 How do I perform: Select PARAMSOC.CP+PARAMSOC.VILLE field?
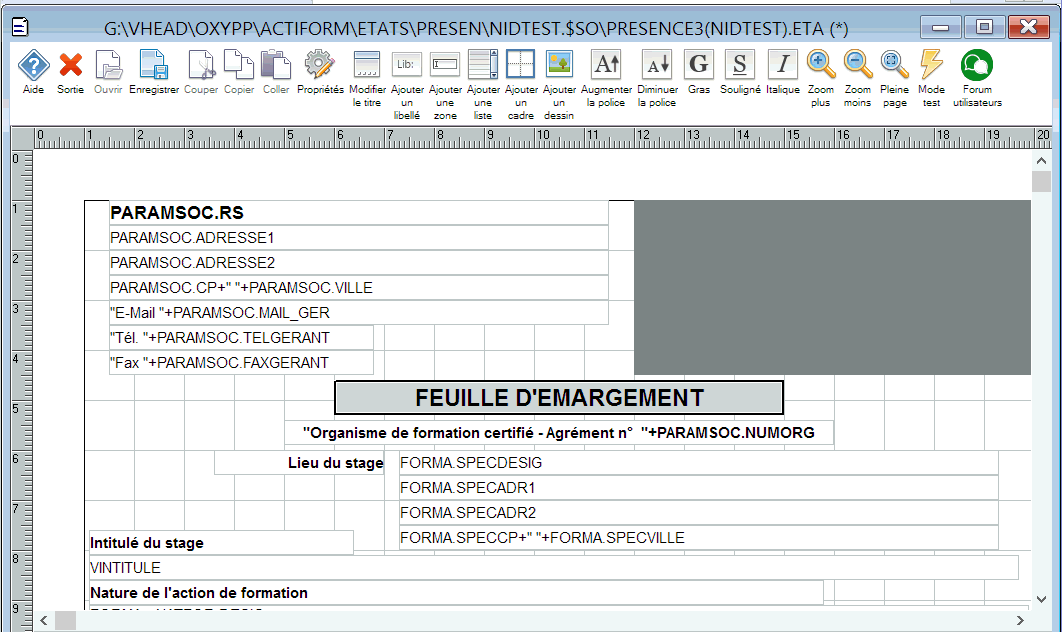(x=358, y=288)
